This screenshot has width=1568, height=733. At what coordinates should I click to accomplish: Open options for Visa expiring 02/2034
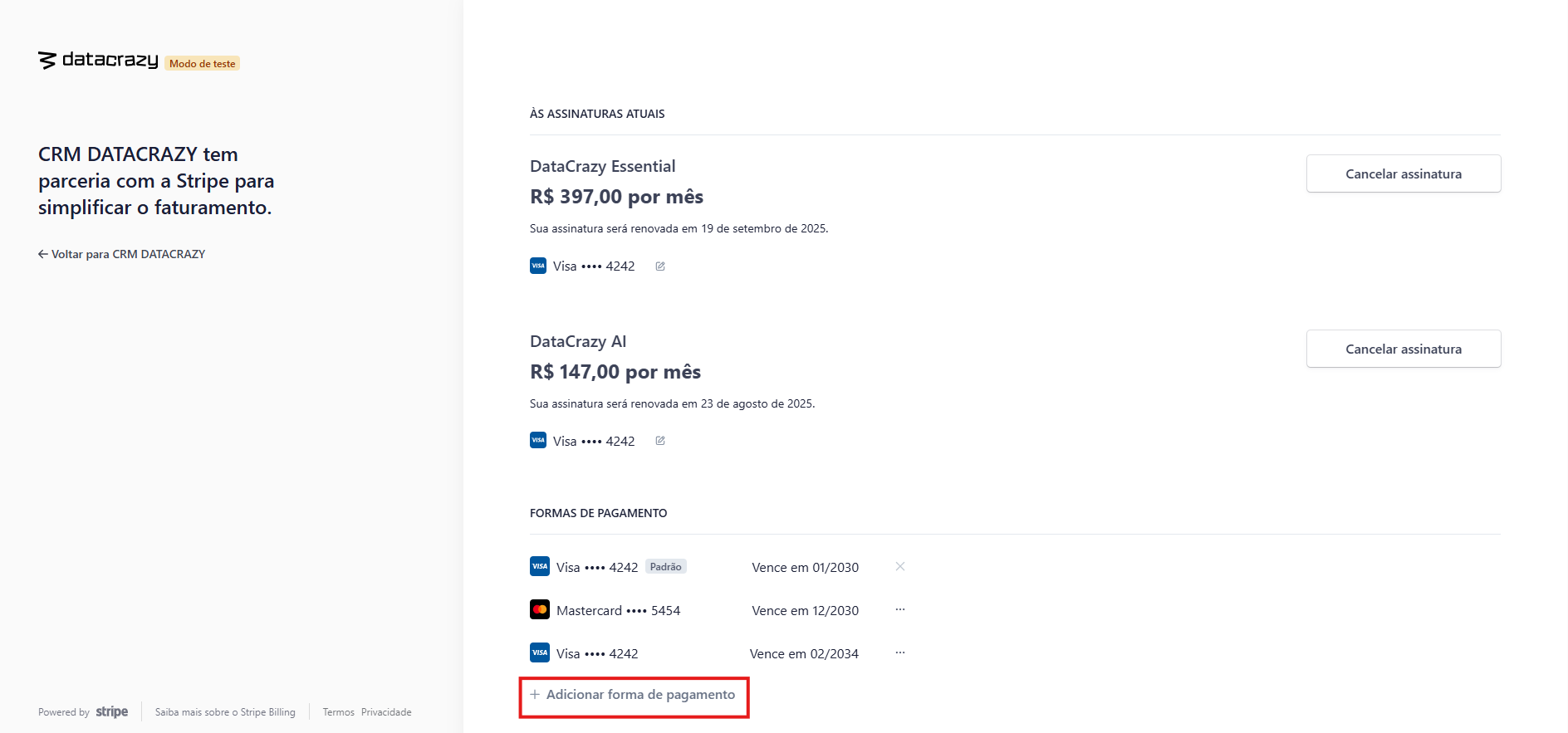pos(900,652)
